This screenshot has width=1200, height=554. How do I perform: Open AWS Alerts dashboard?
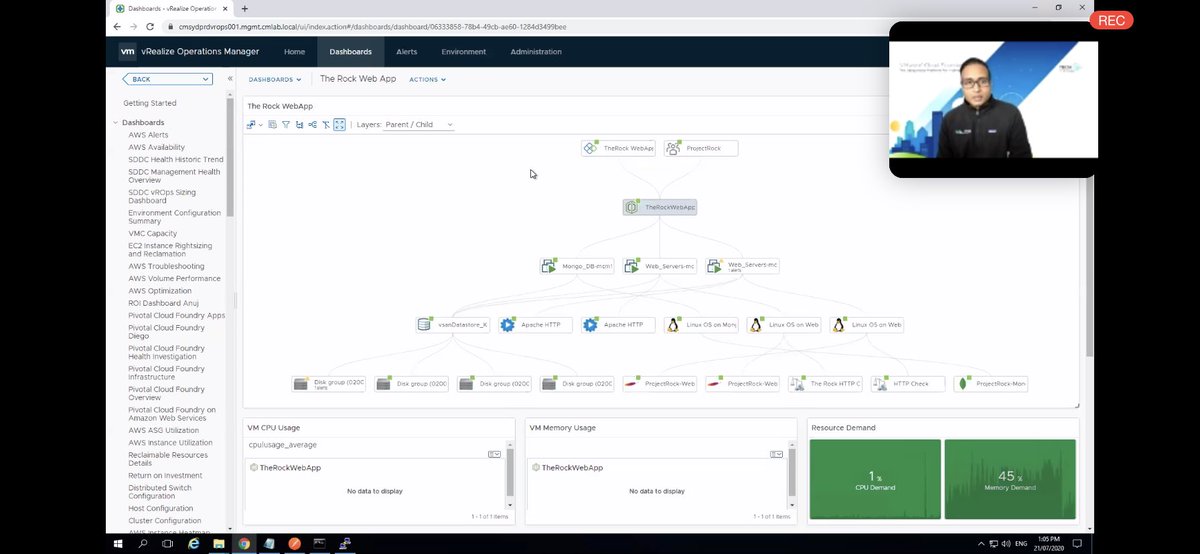148,135
